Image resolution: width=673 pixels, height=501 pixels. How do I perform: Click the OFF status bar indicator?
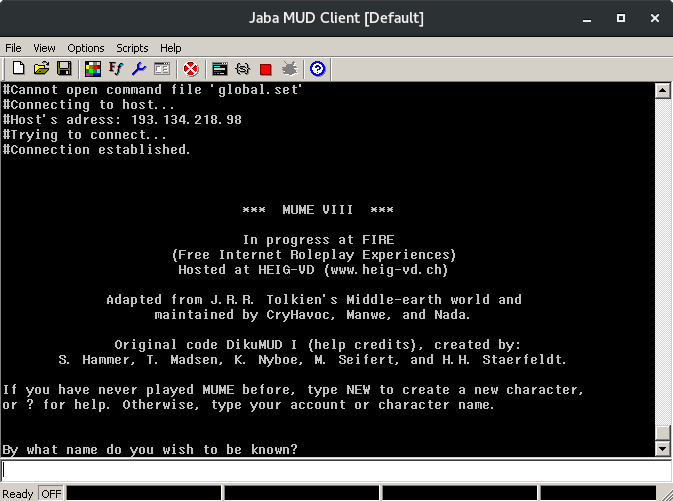pyautogui.click(x=52, y=494)
